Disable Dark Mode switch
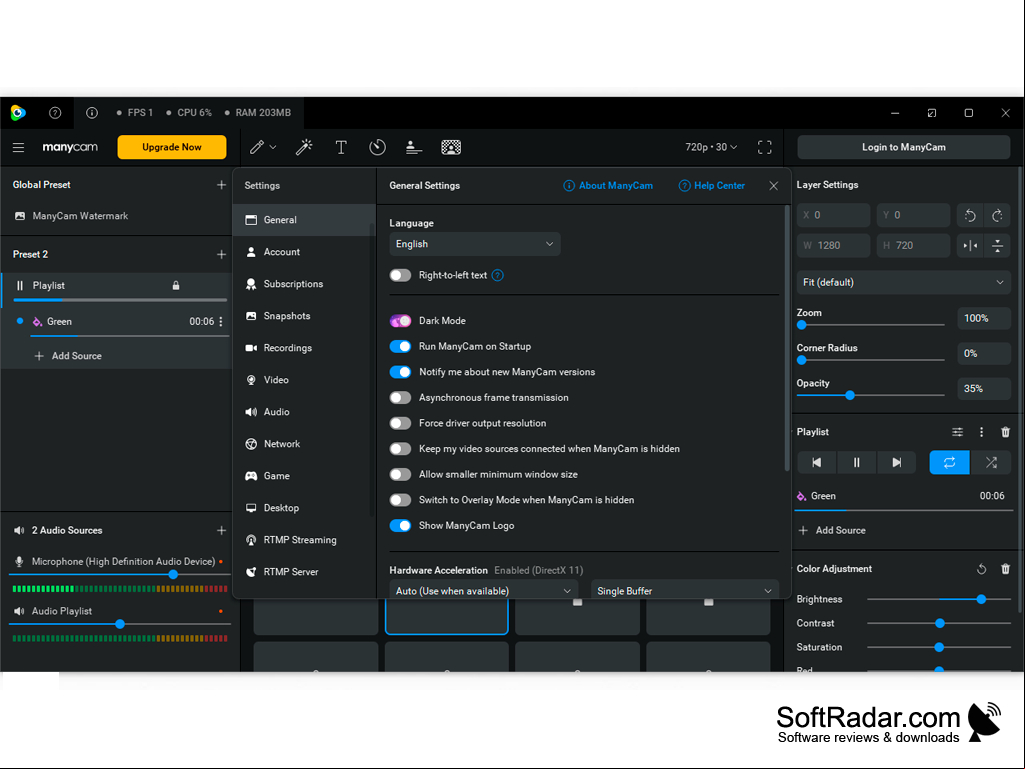Screen dimensions: 1025x769 400,321
